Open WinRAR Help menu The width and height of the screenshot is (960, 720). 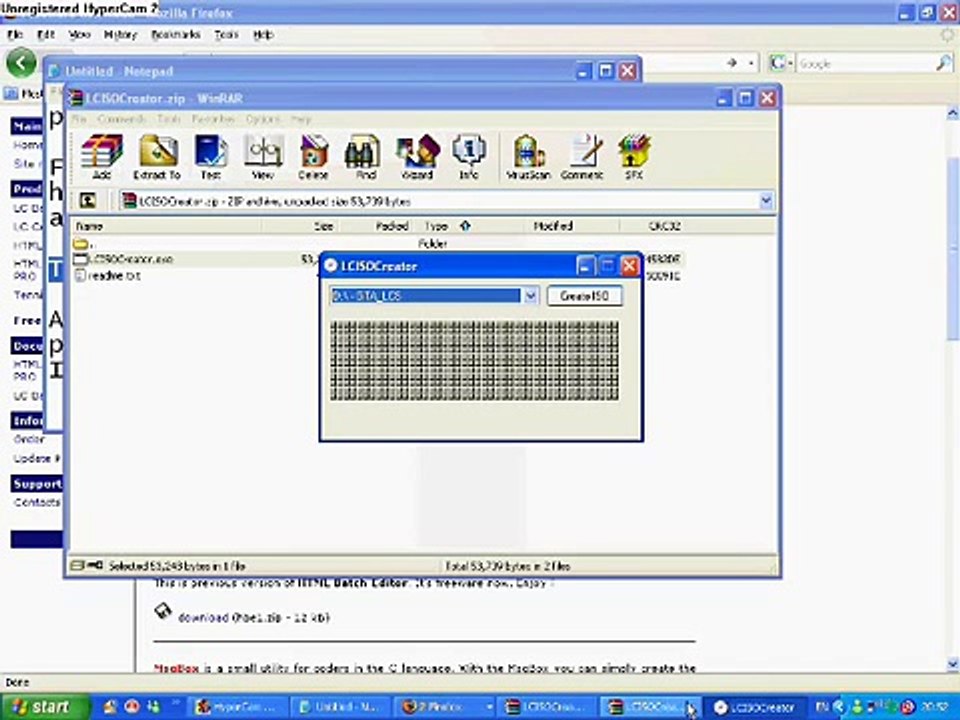point(301,119)
